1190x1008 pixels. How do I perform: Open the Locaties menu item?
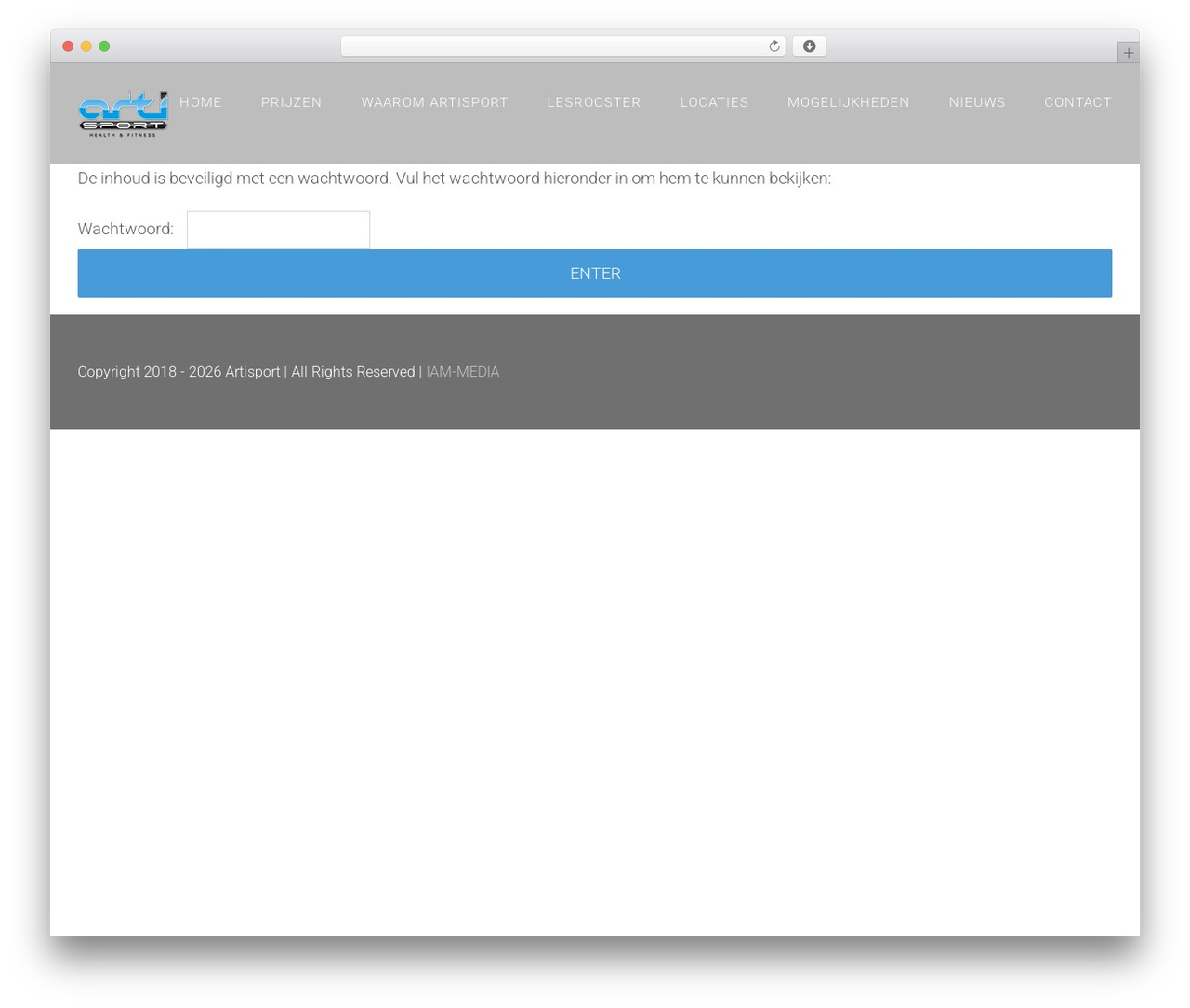(714, 102)
